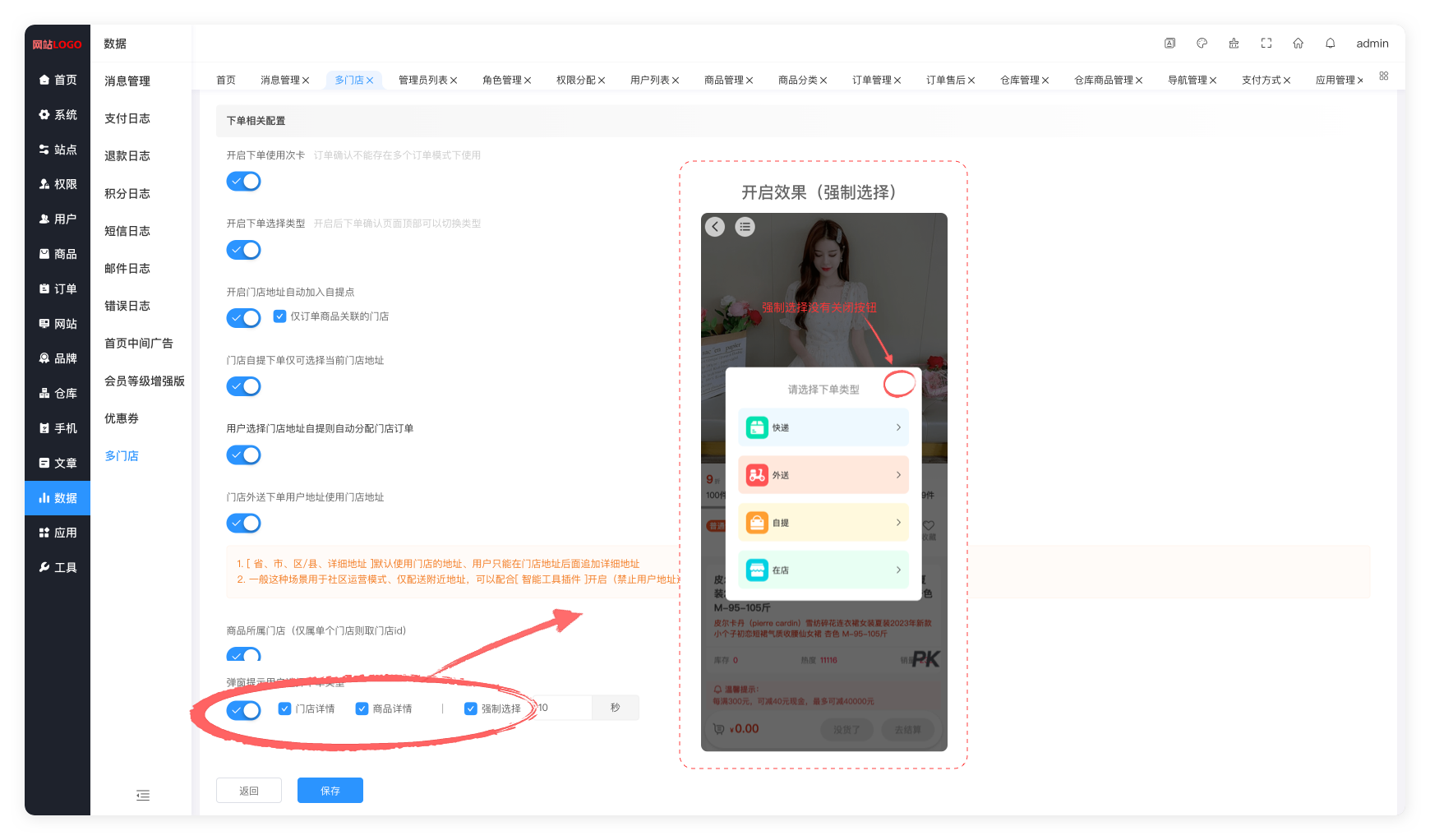
Task: Disable the 门店外送下单用户地址使用门店地址 switch
Action: (243, 524)
